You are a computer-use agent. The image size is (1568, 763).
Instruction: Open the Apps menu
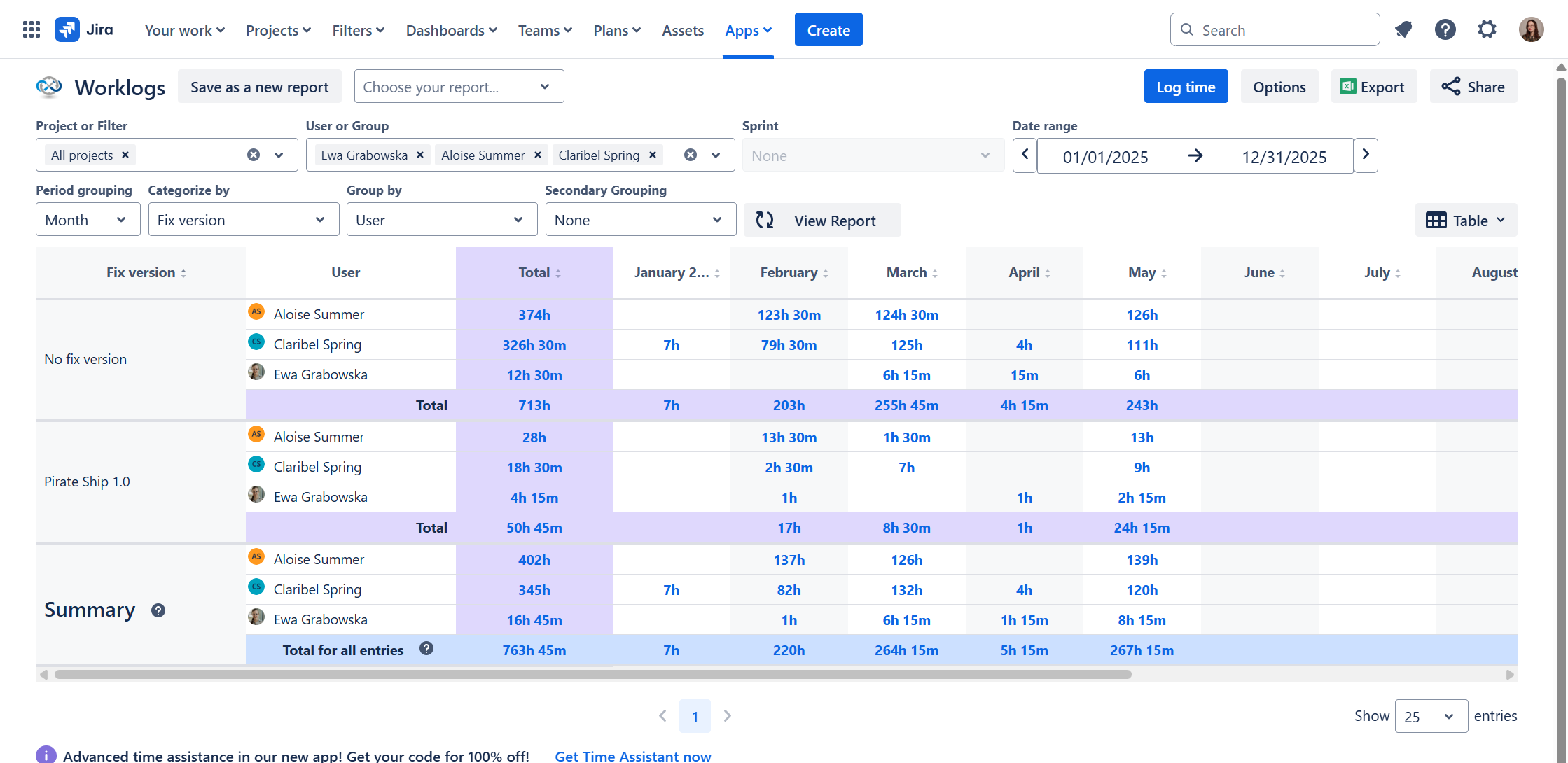coord(748,30)
